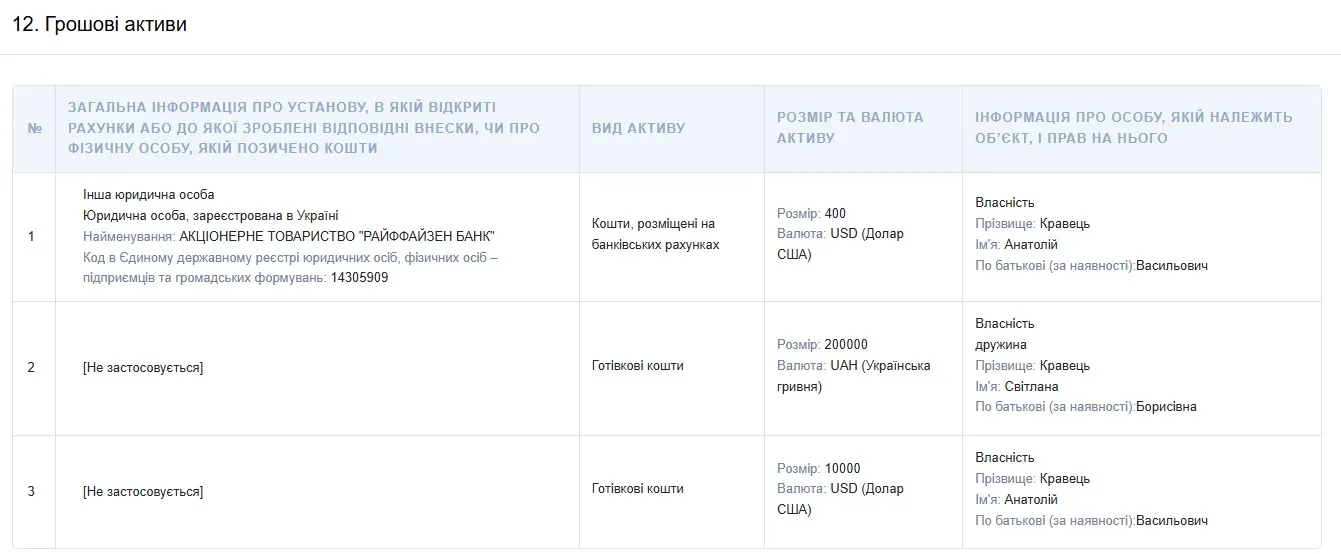1341x554 pixels.
Task: Select 'Юридична особа, зареєстрована в Україні' text
Action: (211, 215)
